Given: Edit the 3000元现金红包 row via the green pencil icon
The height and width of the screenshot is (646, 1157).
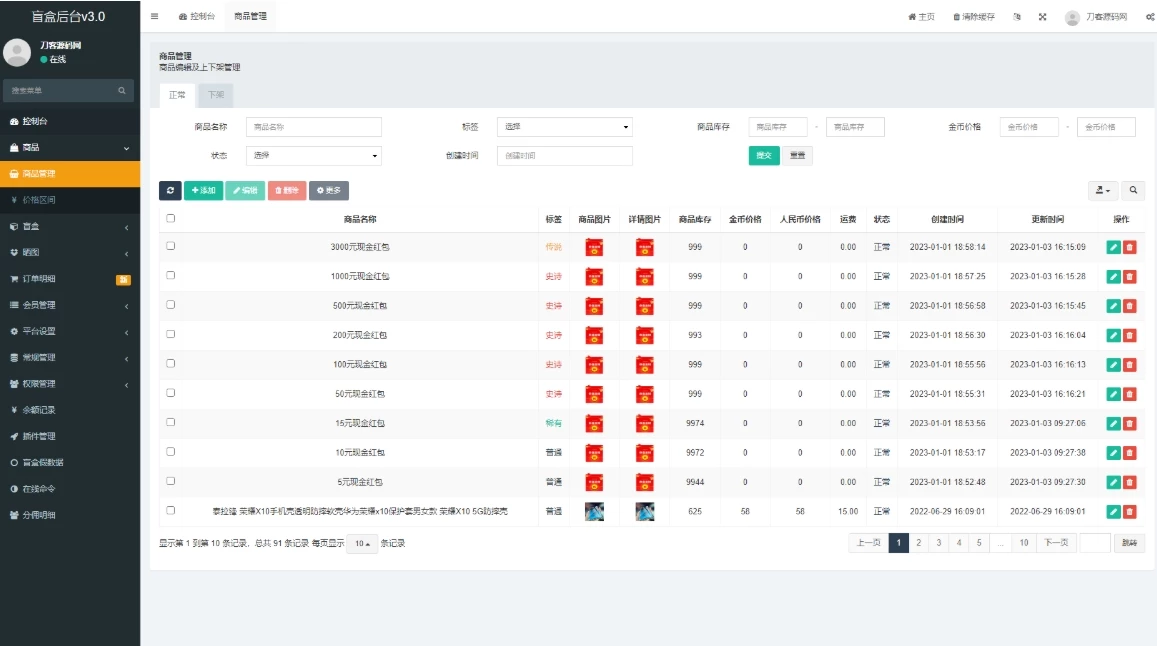Looking at the screenshot, I should tap(1113, 247).
